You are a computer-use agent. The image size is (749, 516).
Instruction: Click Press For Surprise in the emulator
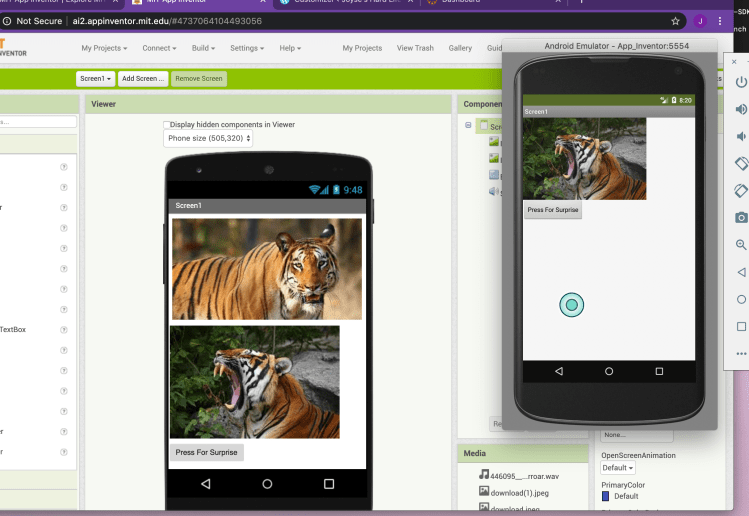coord(553,210)
